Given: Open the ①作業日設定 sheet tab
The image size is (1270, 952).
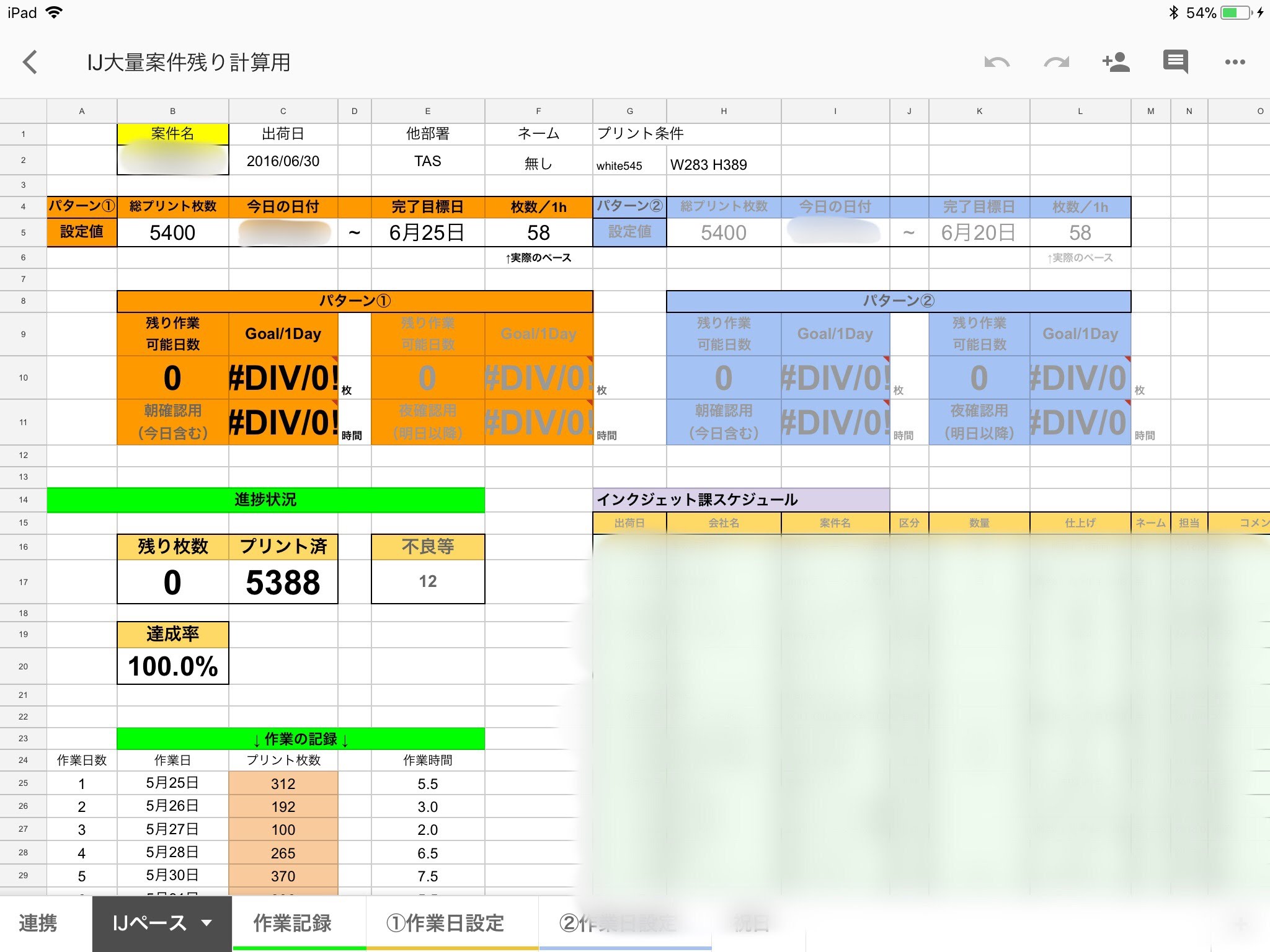Looking at the screenshot, I should (x=445, y=923).
